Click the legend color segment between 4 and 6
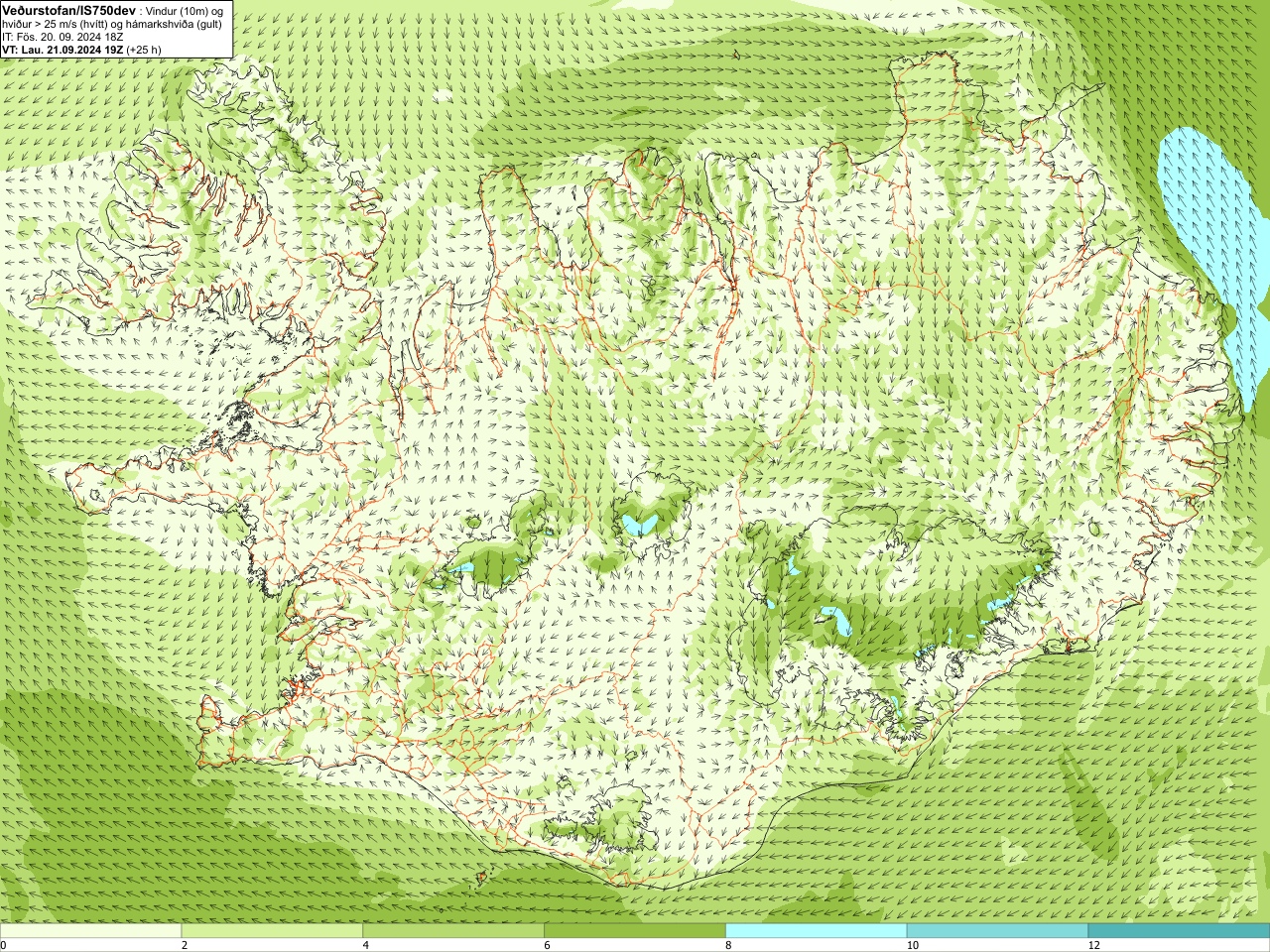 pos(453,931)
